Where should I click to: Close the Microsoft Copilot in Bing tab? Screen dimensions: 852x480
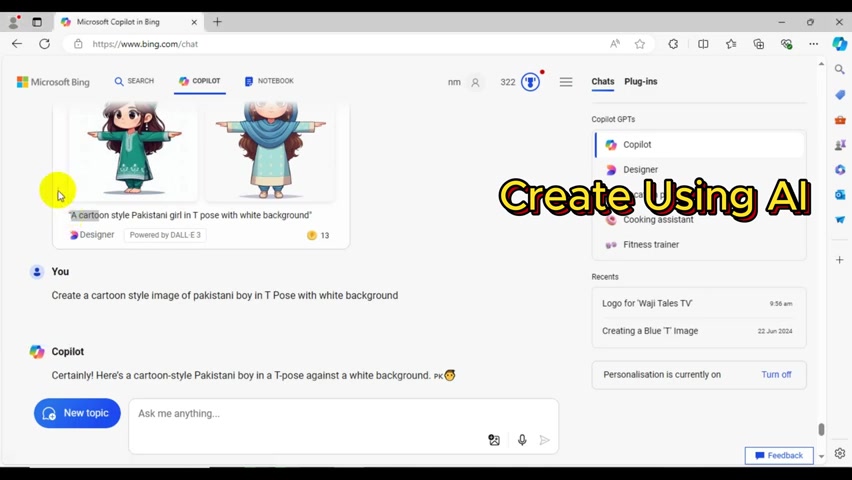(194, 22)
